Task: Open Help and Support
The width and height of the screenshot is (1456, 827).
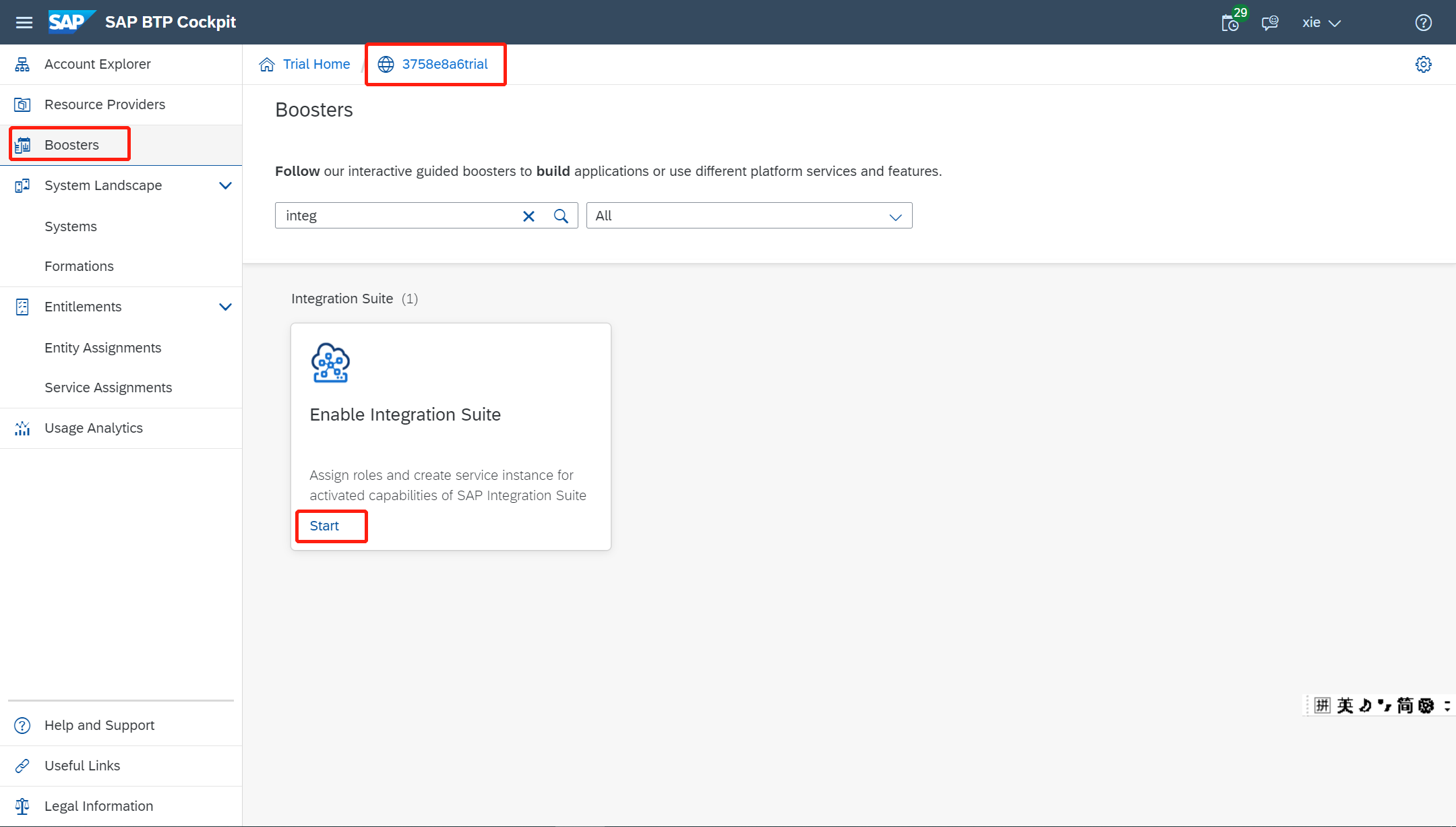Action: pyautogui.click(x=121, y=725)
